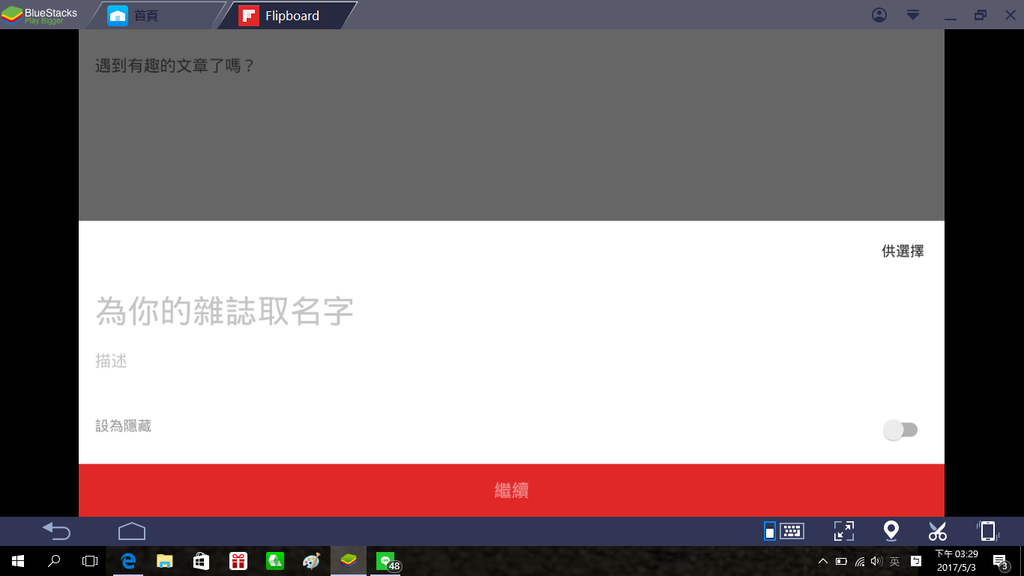Screen dimensions: 1024x576
Task: Click the 設為隱藏 label
Action: [123, 426]
